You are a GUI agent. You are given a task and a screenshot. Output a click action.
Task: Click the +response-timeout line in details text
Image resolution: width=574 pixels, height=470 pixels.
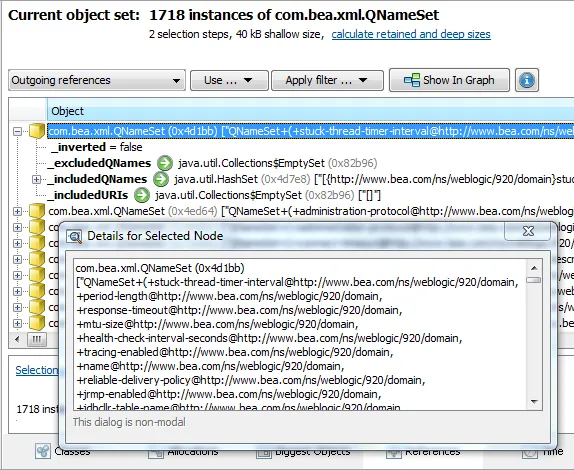(239, 310)
